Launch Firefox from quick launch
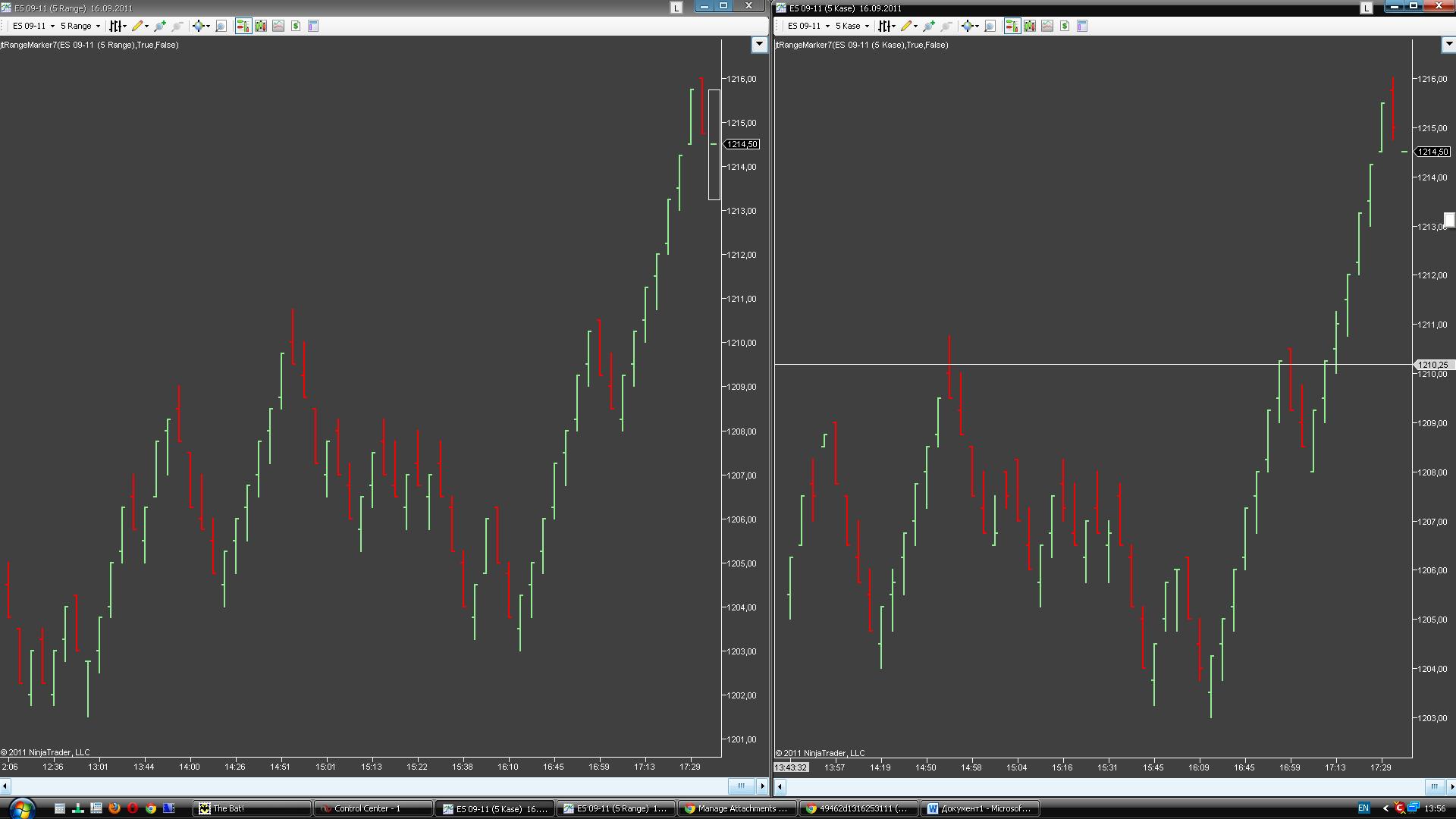 (115, 808)
